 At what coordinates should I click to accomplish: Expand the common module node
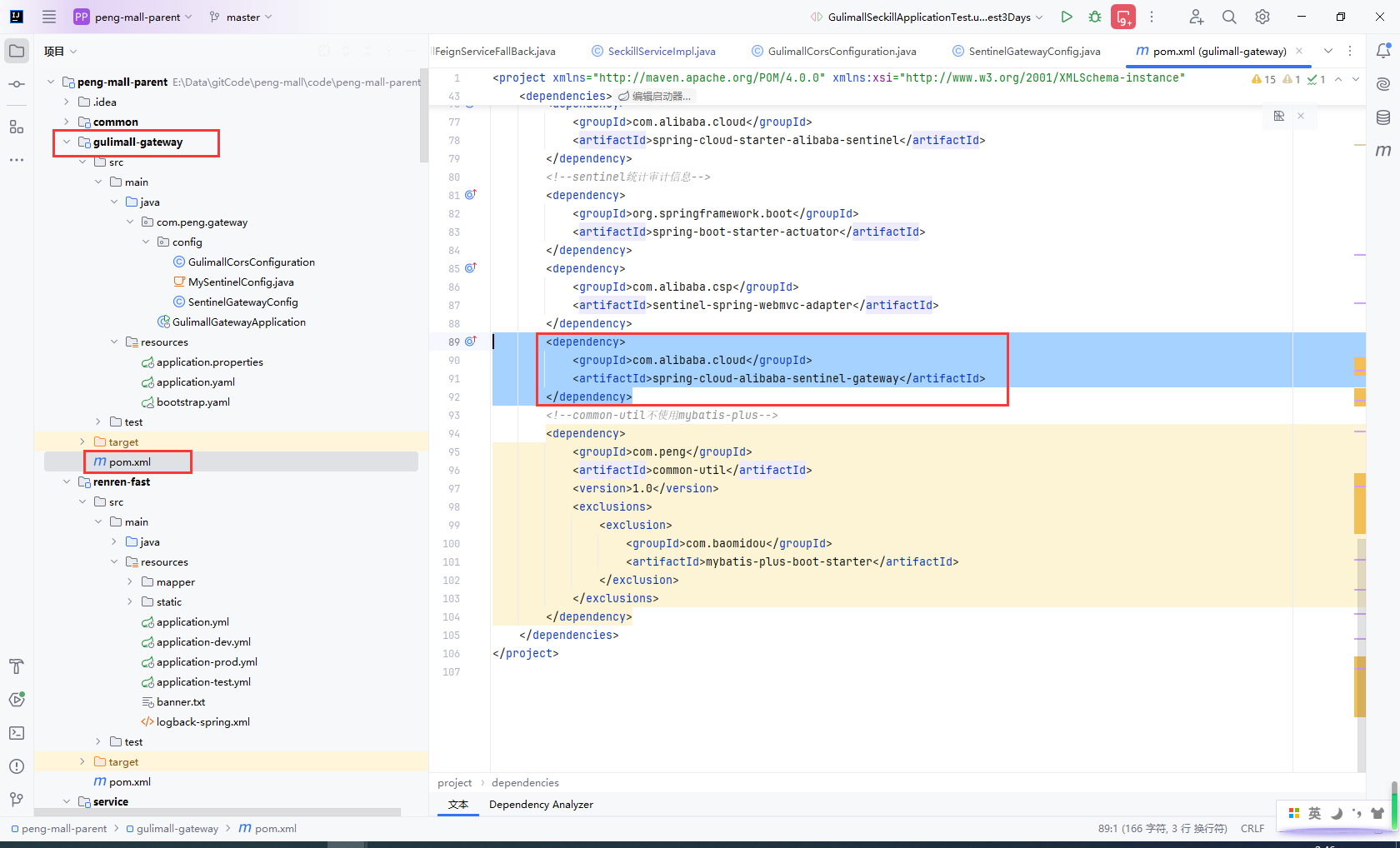point(67,122)
